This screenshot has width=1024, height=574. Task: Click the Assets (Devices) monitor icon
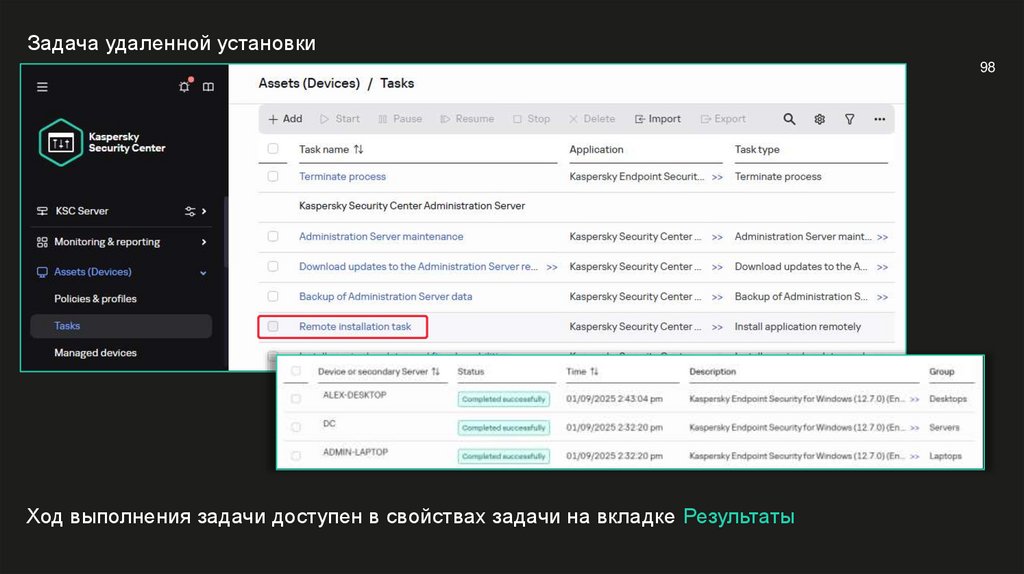click(x=42, y=272)
